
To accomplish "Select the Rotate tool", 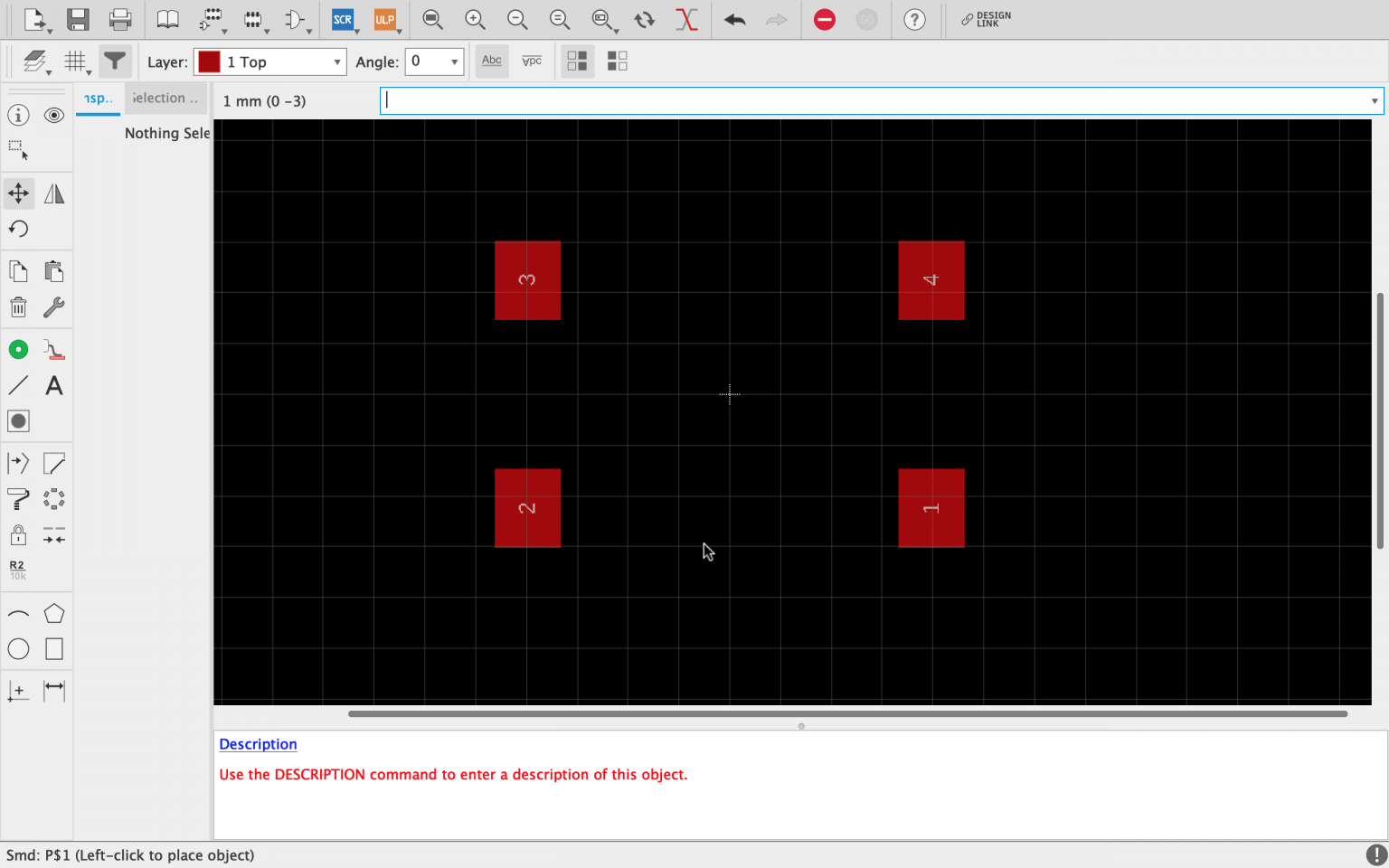I will (x=18, y=228).
